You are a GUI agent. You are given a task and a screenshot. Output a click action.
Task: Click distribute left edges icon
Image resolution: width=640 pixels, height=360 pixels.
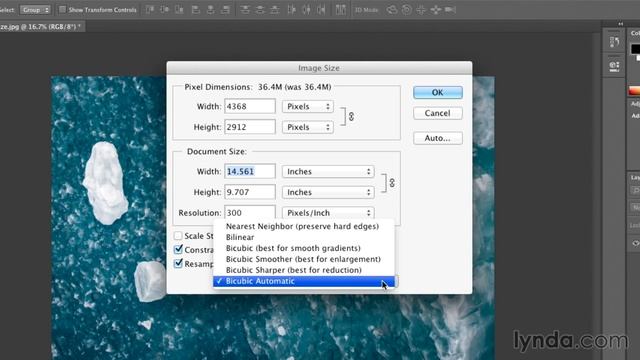pos(291,9)
